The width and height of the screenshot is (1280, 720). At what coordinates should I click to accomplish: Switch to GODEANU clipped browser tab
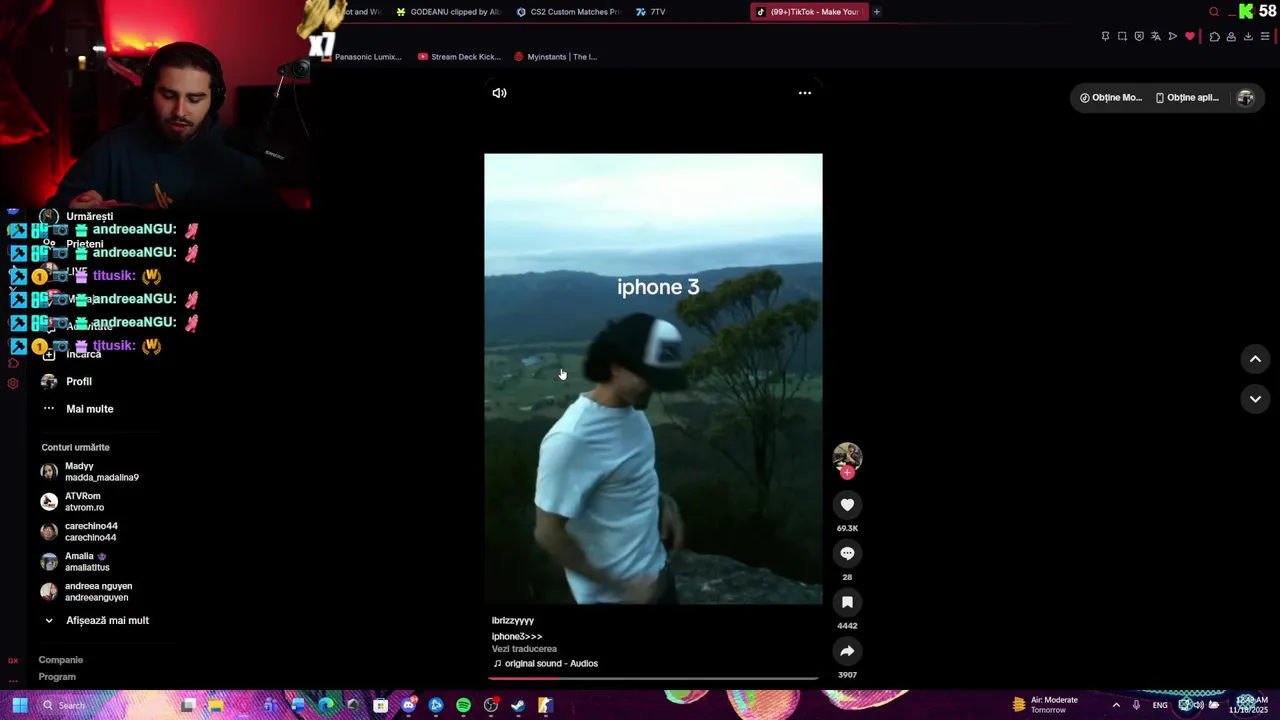coord(448,12)
